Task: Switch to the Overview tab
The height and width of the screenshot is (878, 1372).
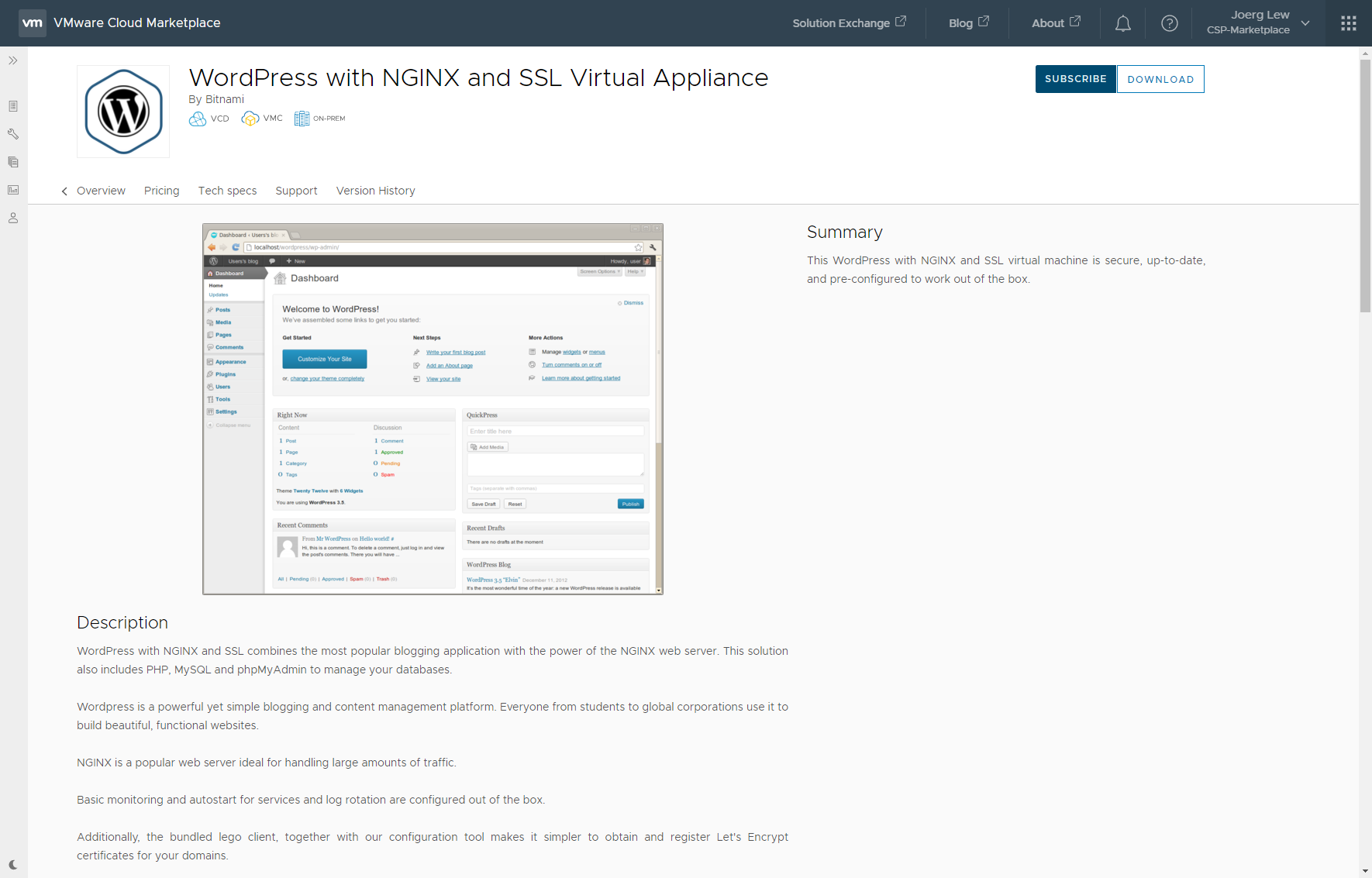Action: pyautogui.click(x=101, y=191)
